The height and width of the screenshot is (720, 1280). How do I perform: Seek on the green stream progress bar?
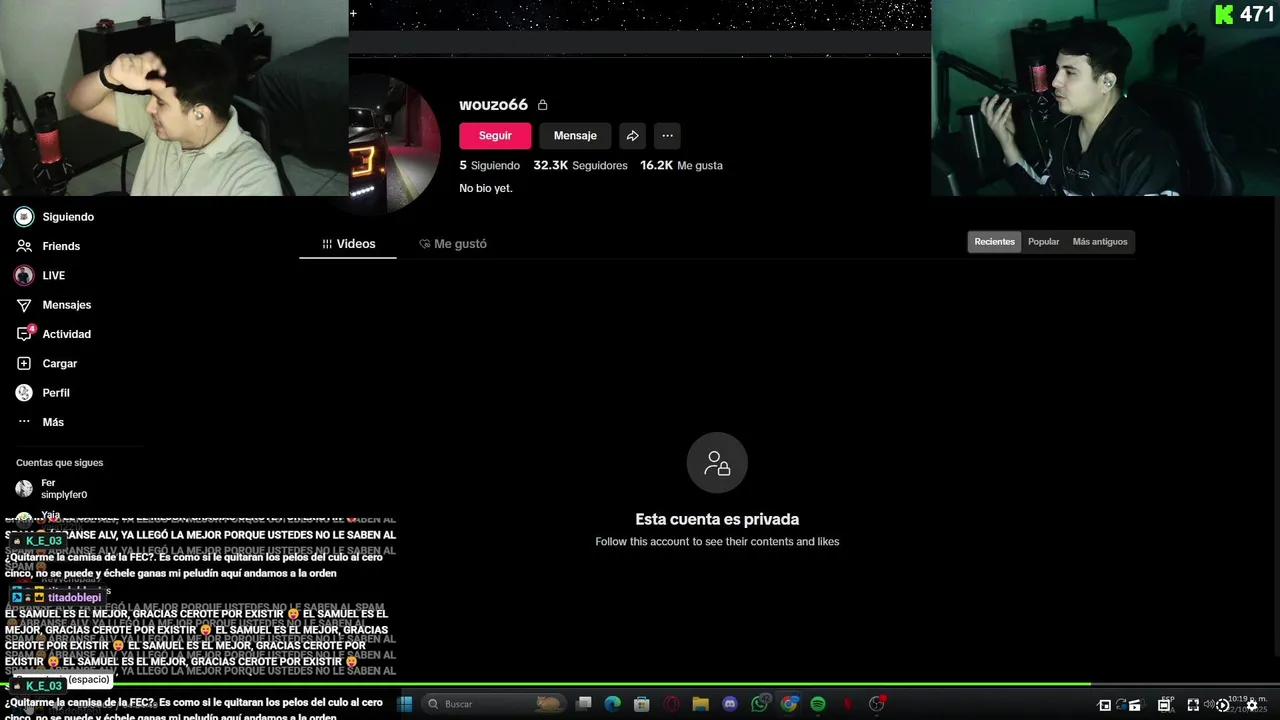(x=640, y=684)
